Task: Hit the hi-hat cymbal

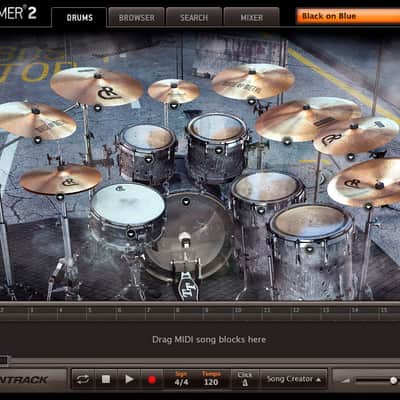Action: tap(61, 179)
